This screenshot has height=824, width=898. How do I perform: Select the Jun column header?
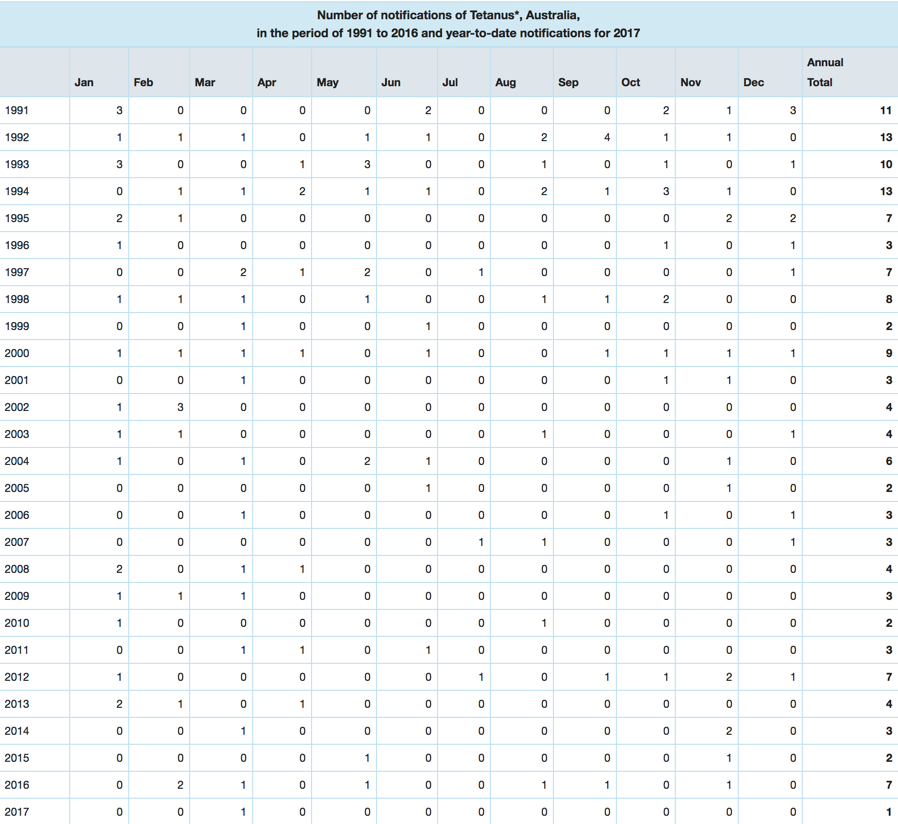click(391, 82)
